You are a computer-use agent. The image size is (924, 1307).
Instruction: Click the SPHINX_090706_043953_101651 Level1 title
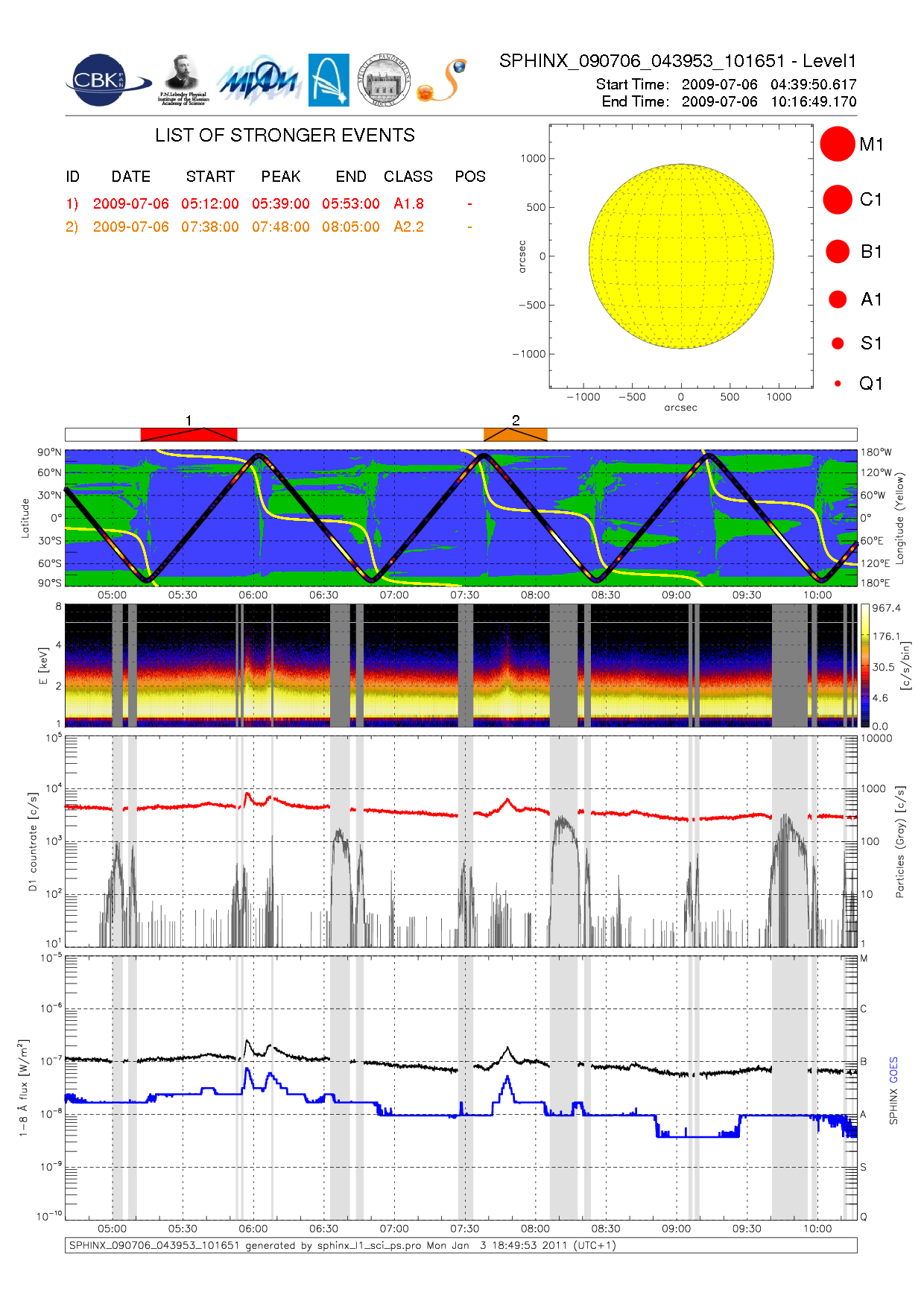pos(677,61)
